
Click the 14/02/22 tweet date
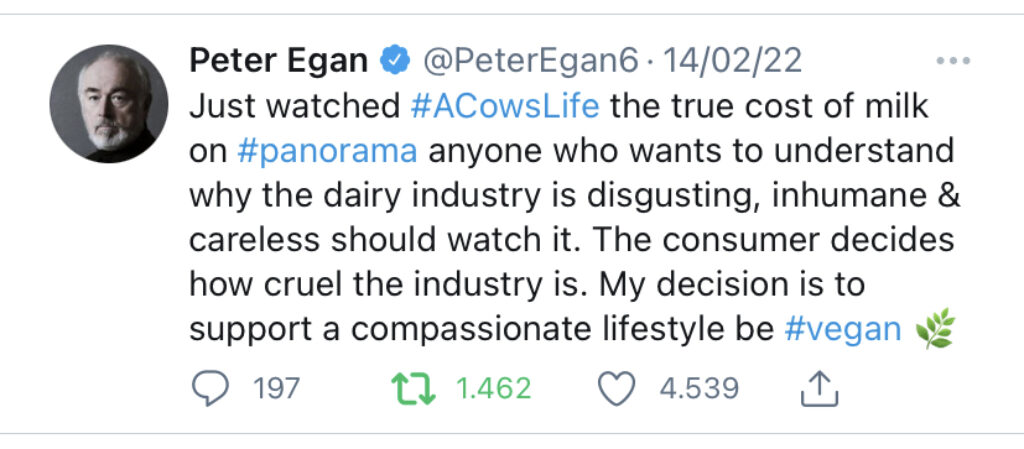point(732,61)
